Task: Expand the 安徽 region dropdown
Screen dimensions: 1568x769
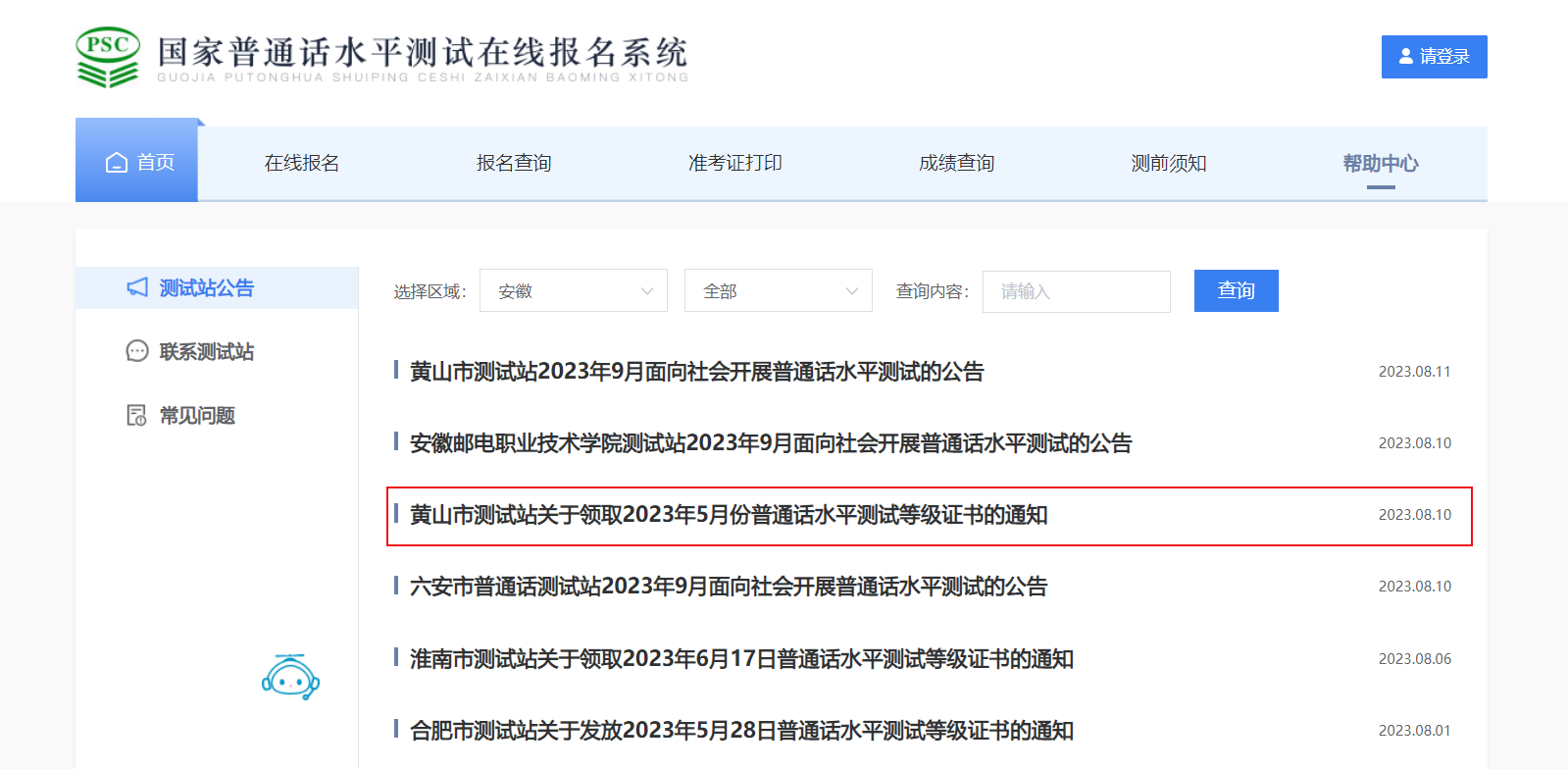Action: click(x=574, y=291)
